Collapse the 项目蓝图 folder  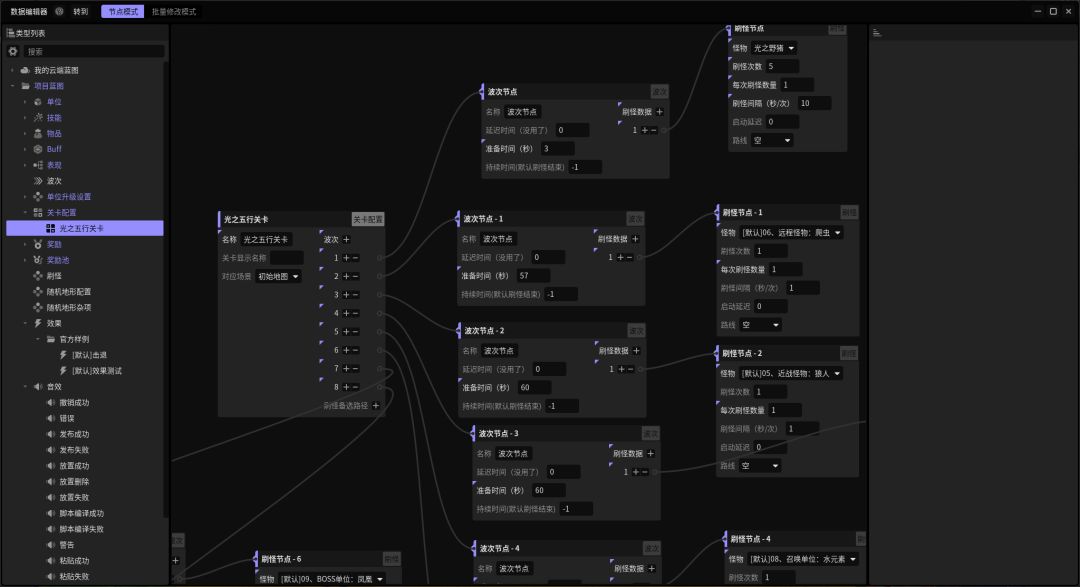tap(12, 85)
